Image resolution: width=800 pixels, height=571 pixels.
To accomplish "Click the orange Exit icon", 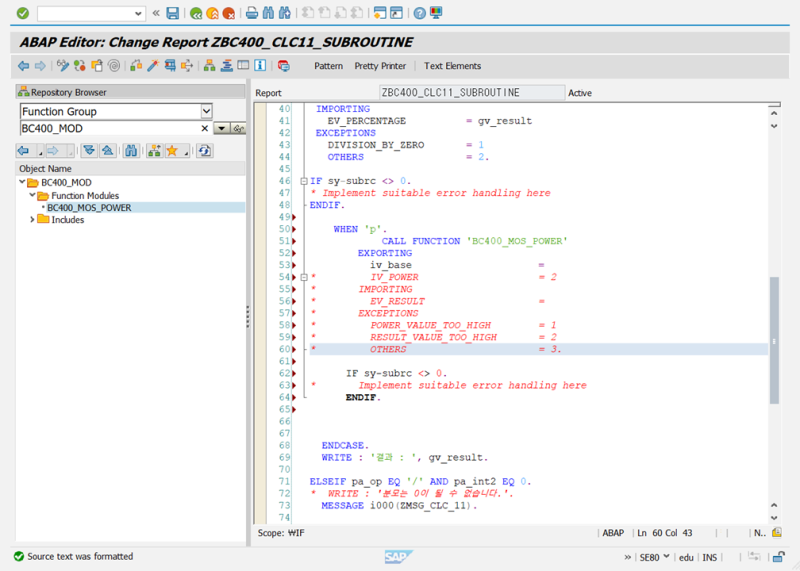I will tap(212, 14).
